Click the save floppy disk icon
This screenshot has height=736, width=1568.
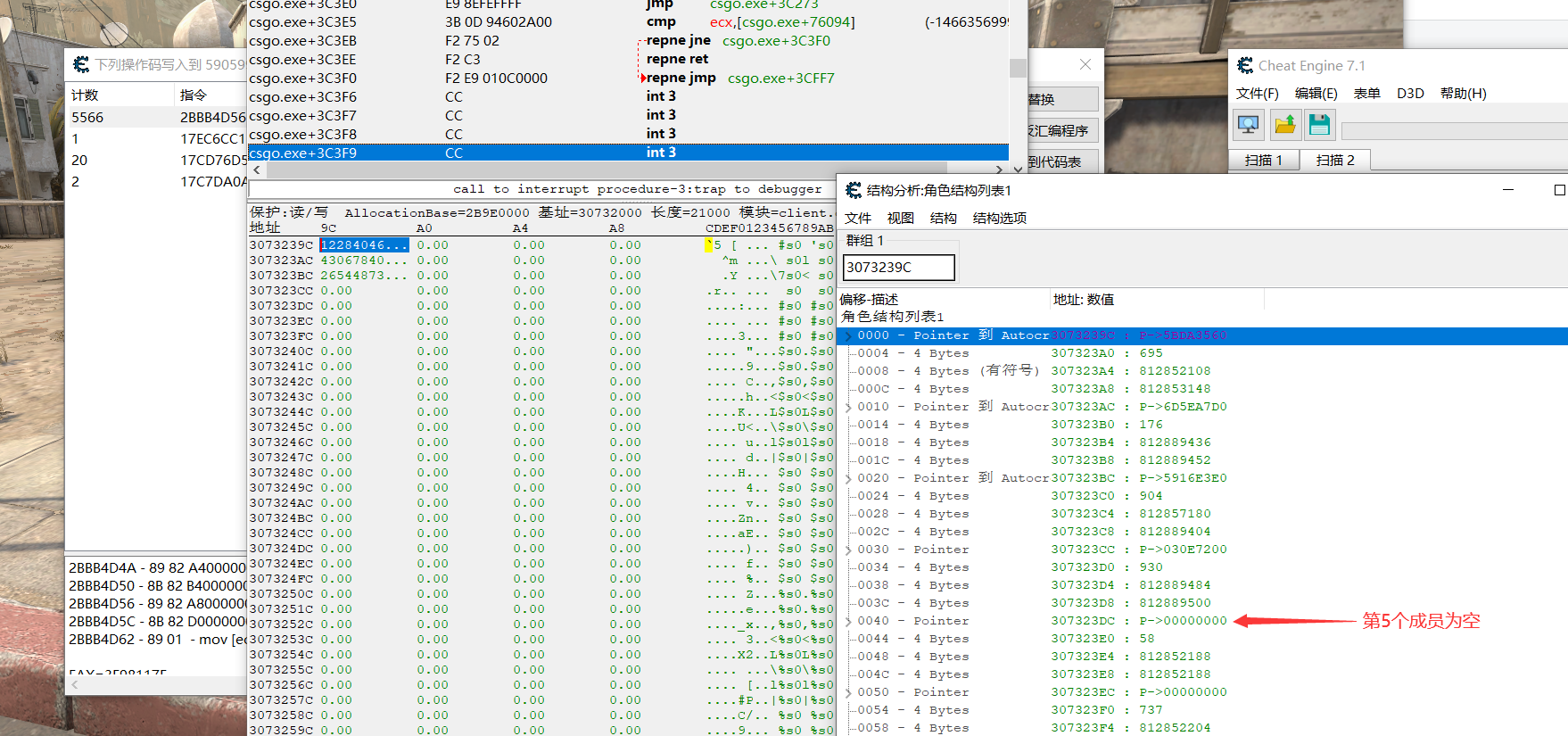pyautogui.click(x=1319, y=125)
